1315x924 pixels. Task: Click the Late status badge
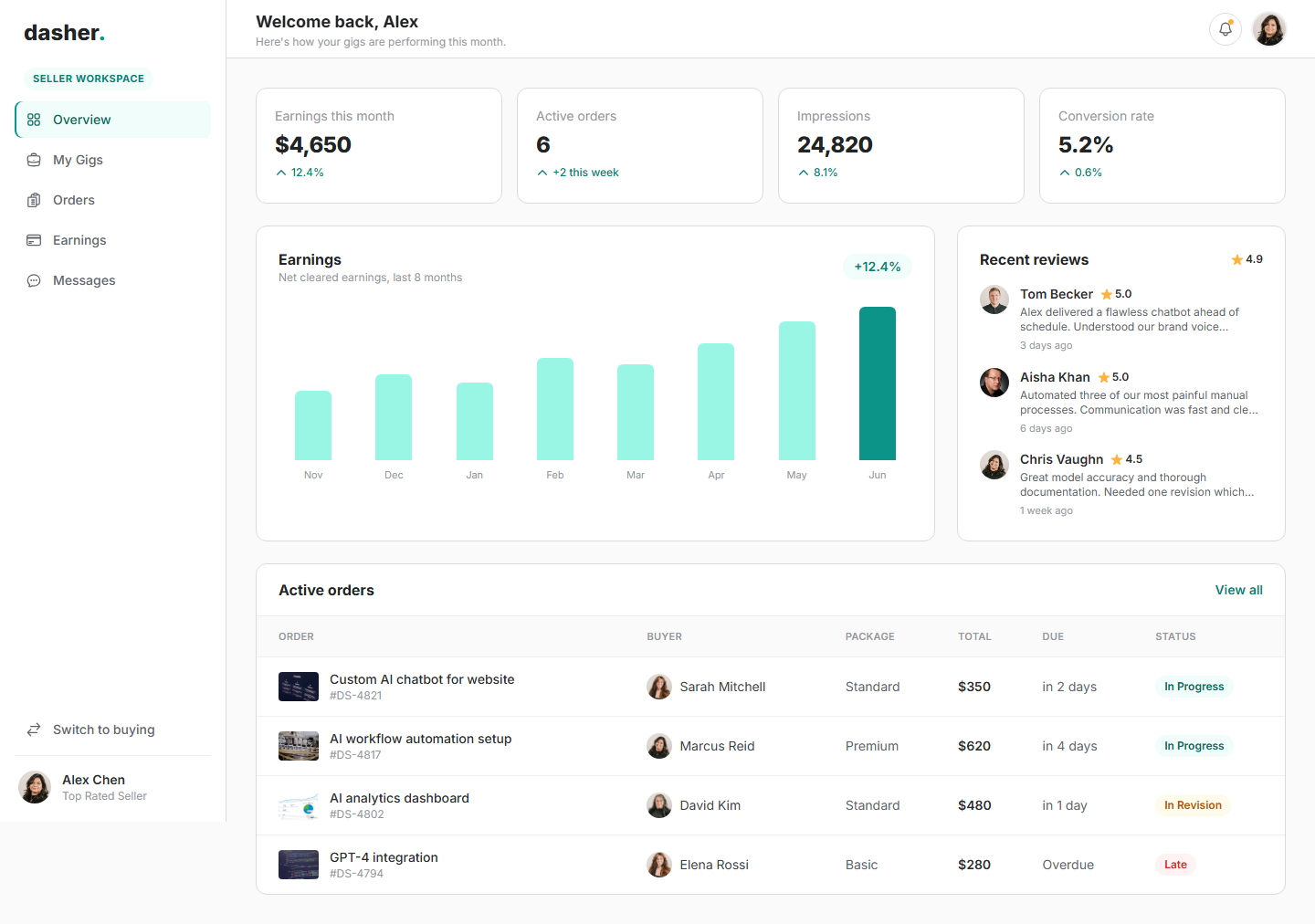pyautogui.click(x=1175, y=865)
